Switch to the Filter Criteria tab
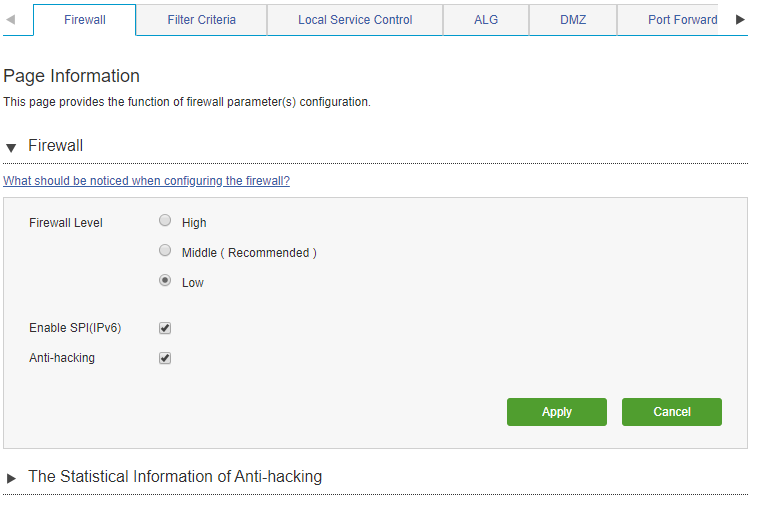 point(201,20)
